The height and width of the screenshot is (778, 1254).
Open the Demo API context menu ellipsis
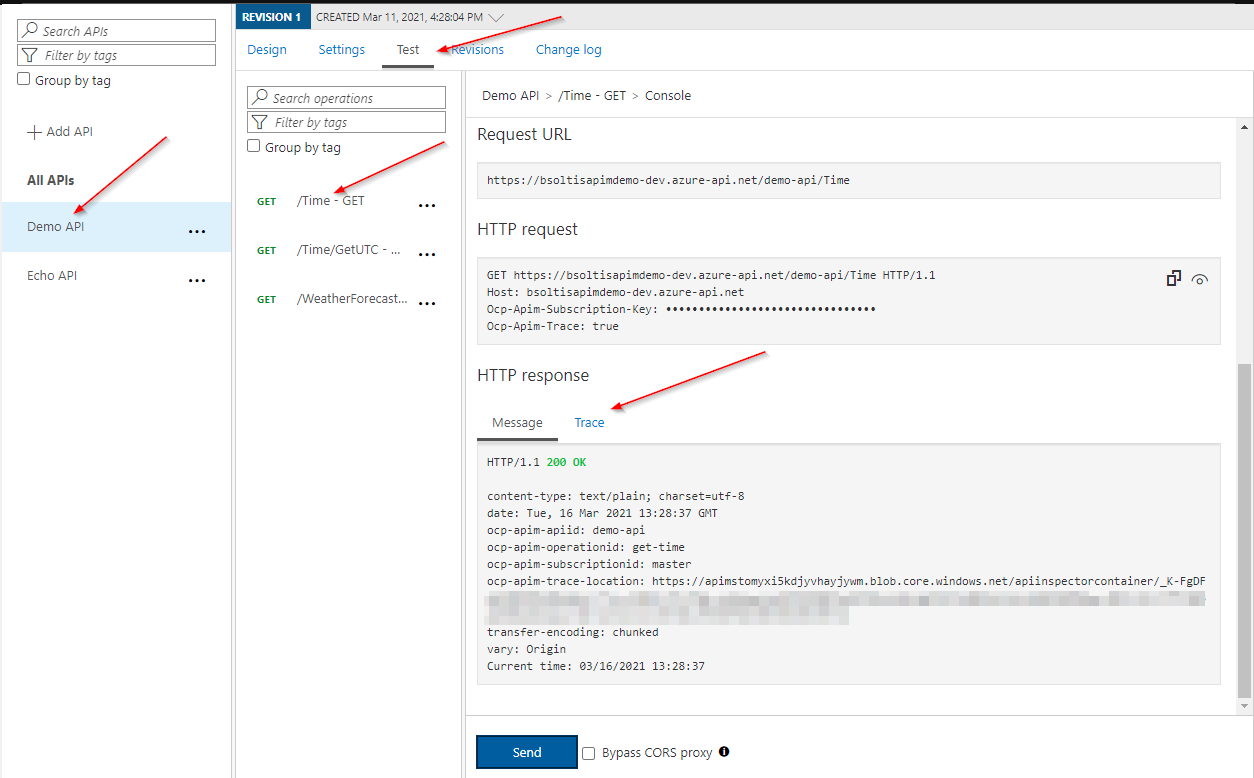197,231
